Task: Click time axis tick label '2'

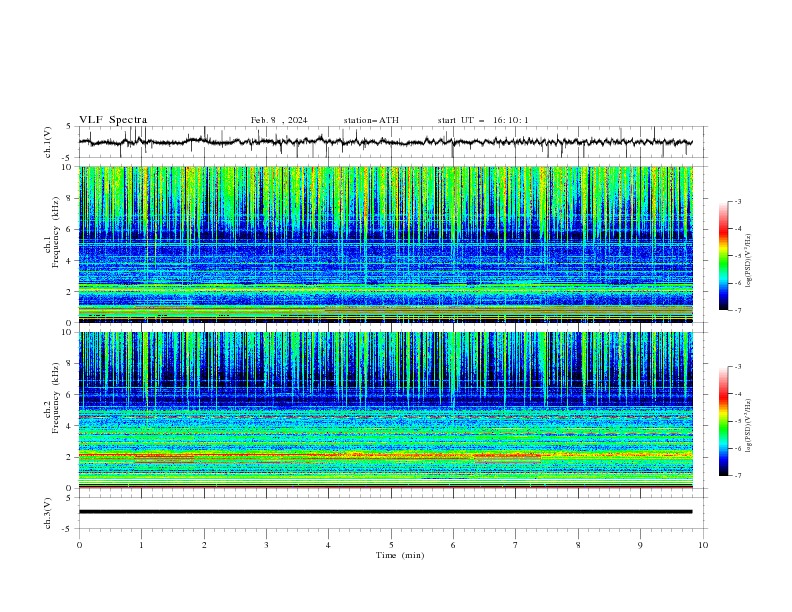Action: click(x=204, y=545)
